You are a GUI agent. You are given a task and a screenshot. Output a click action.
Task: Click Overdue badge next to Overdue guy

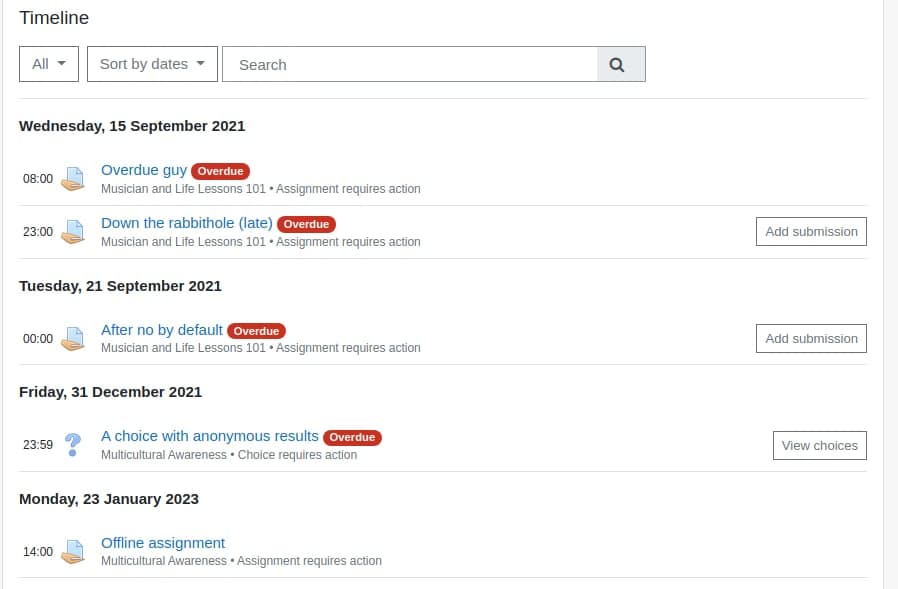pyautogui.click(x=220, y=171)
